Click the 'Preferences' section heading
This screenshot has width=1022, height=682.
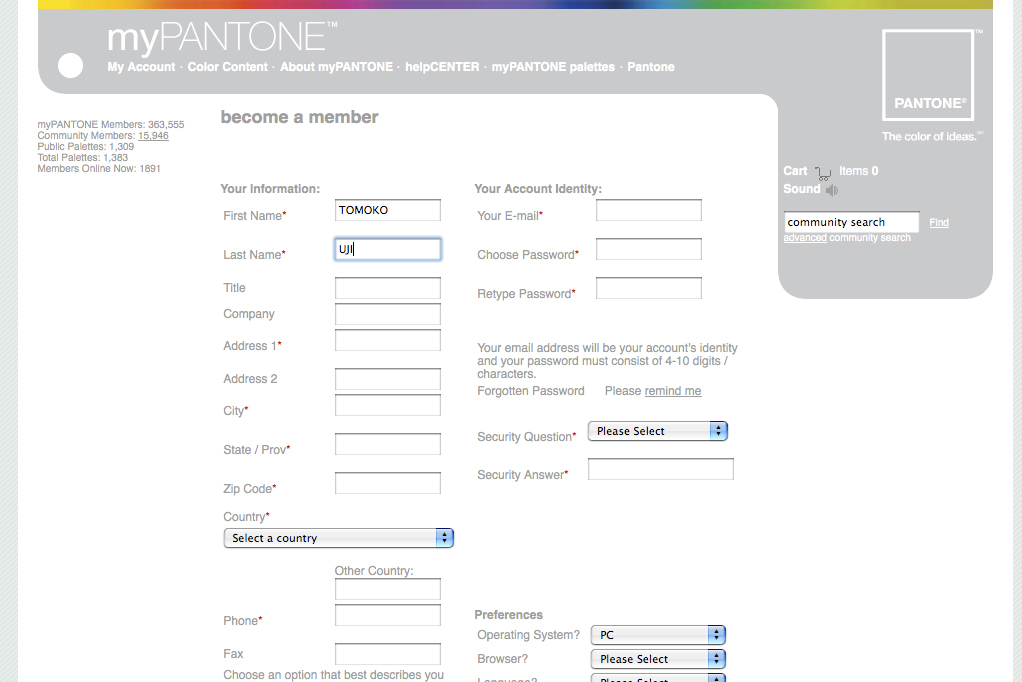coord(508,615)
